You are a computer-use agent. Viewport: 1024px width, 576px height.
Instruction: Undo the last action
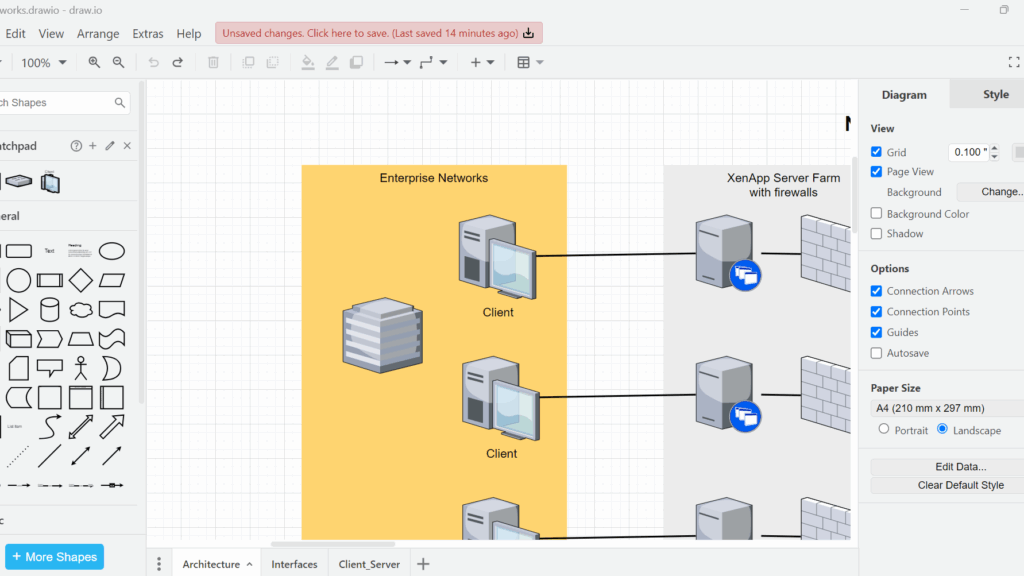tap(153, 62)
